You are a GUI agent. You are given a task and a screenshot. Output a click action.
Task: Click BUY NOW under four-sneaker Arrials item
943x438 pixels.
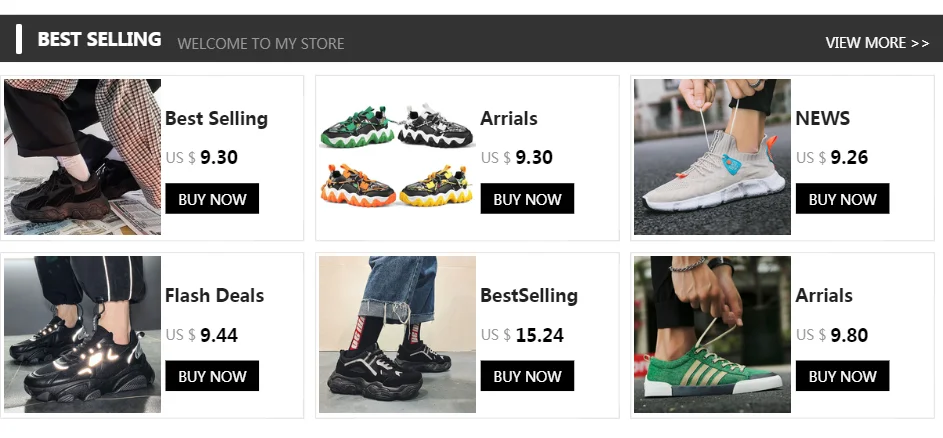pyautogui.click(x=527, y=199)
